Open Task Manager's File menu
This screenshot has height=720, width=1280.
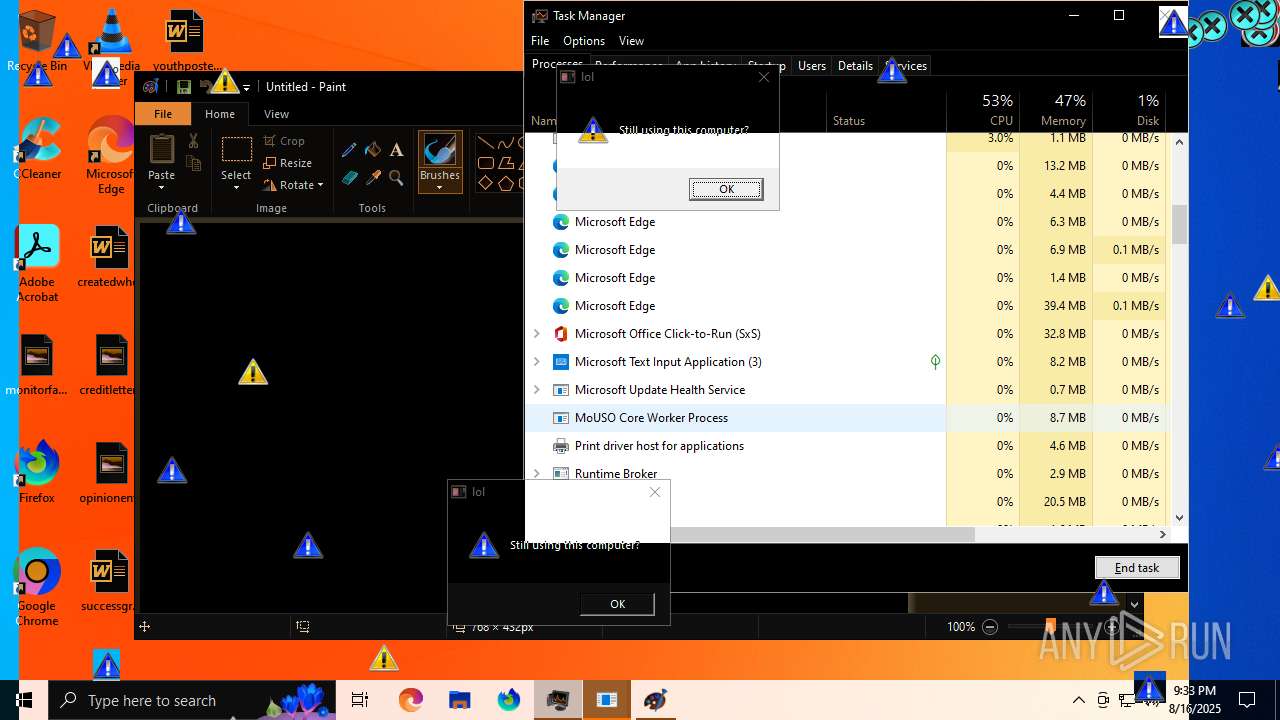pos(540,41)
